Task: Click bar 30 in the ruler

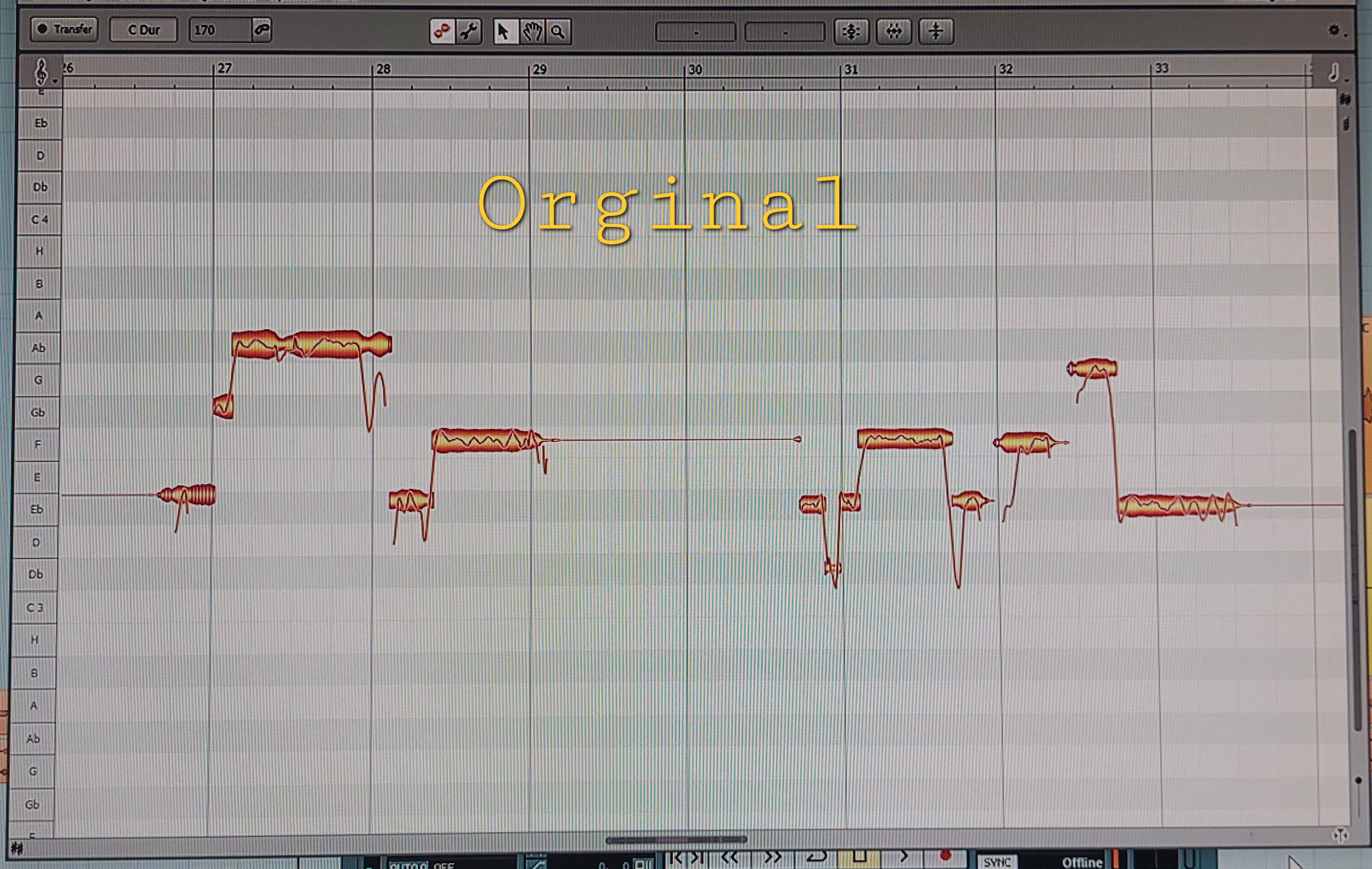Action: tap(695, 70)
